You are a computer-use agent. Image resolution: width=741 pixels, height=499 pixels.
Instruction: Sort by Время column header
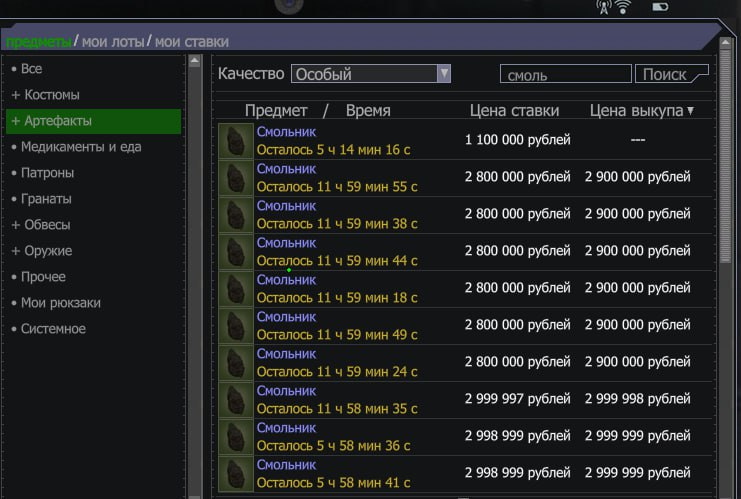pyautogui.click(x=368, y=111)
